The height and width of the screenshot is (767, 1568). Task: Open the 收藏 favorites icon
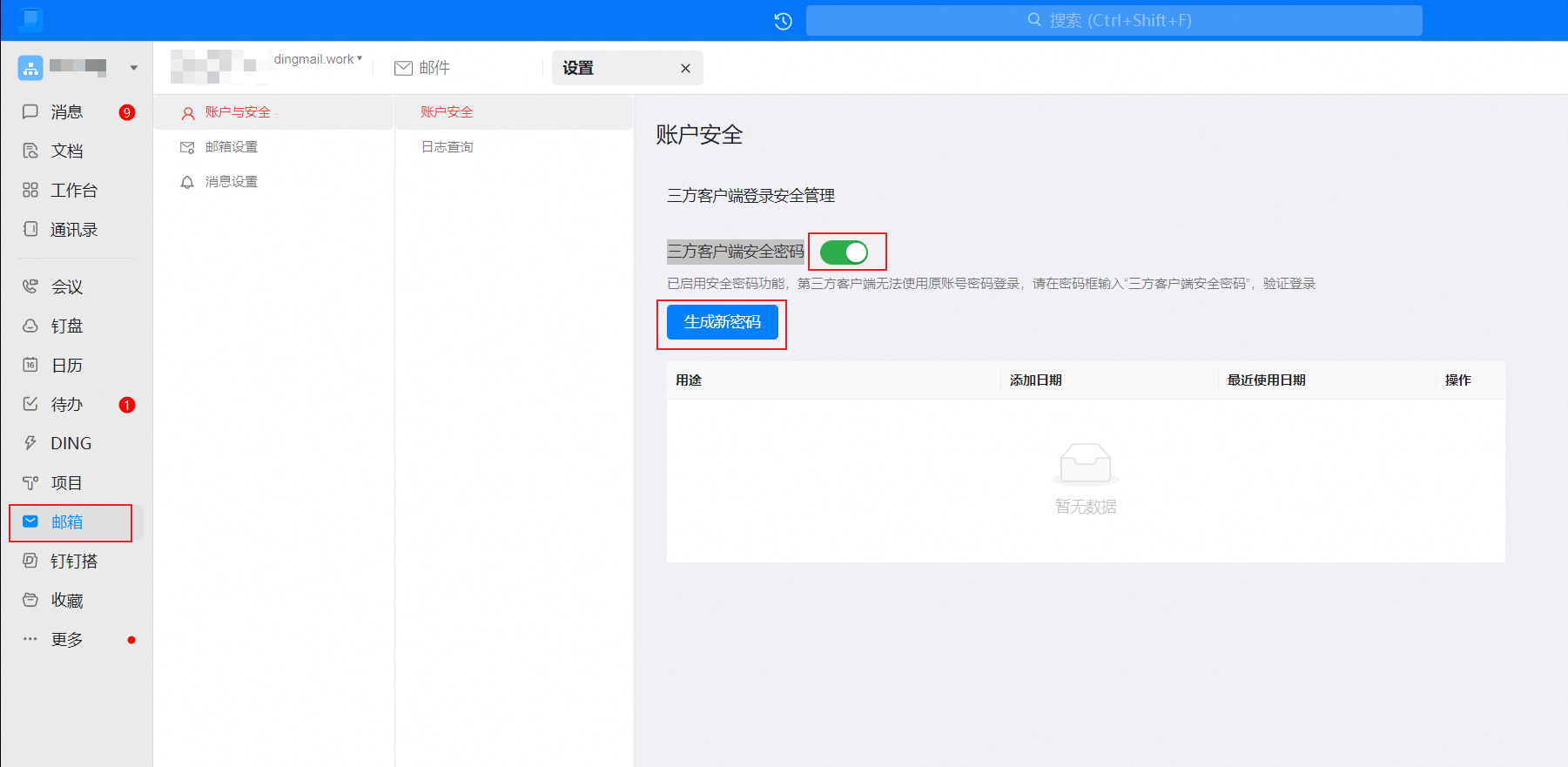[30, 600]
